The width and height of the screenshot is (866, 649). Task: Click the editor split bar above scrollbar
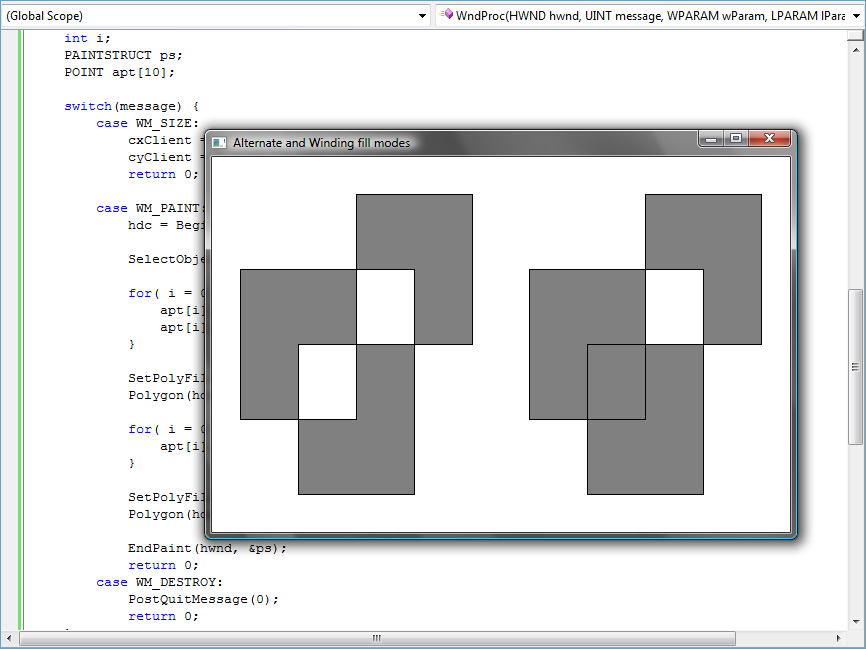click(x=856, y=35)
